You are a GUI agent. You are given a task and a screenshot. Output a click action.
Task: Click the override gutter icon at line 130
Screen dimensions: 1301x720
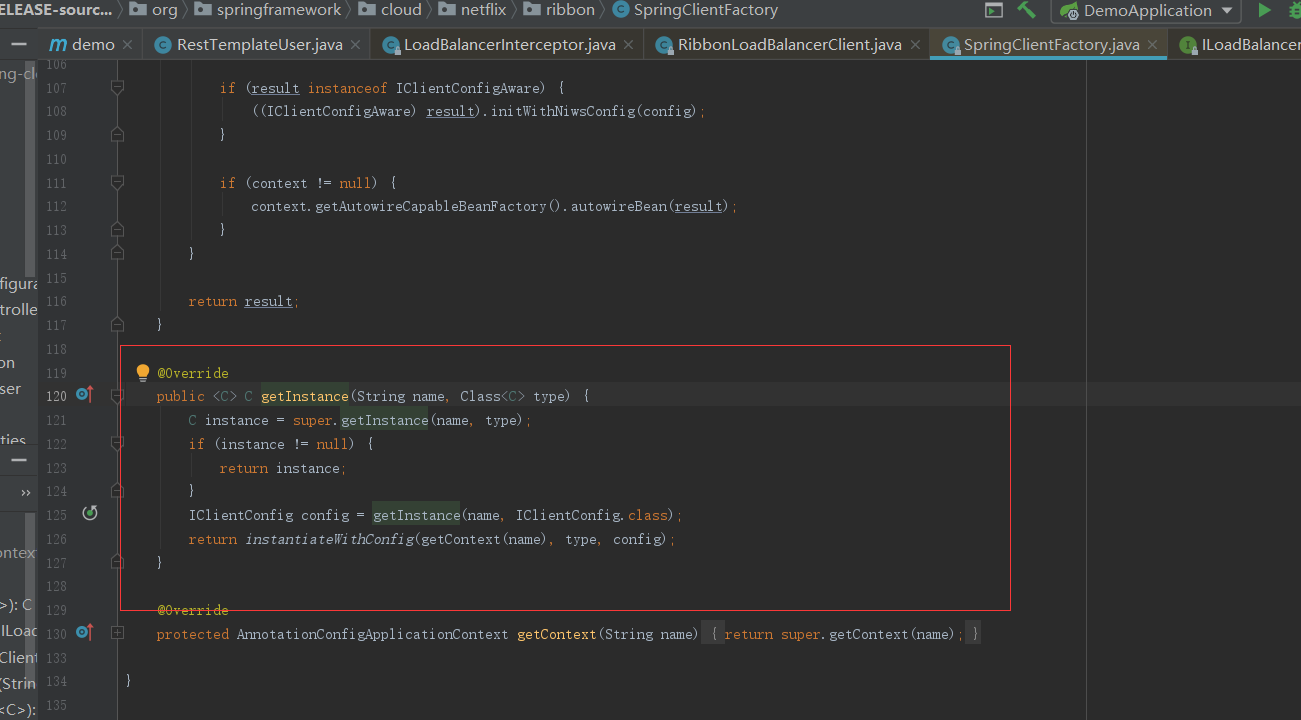click(x=84, y=632)
